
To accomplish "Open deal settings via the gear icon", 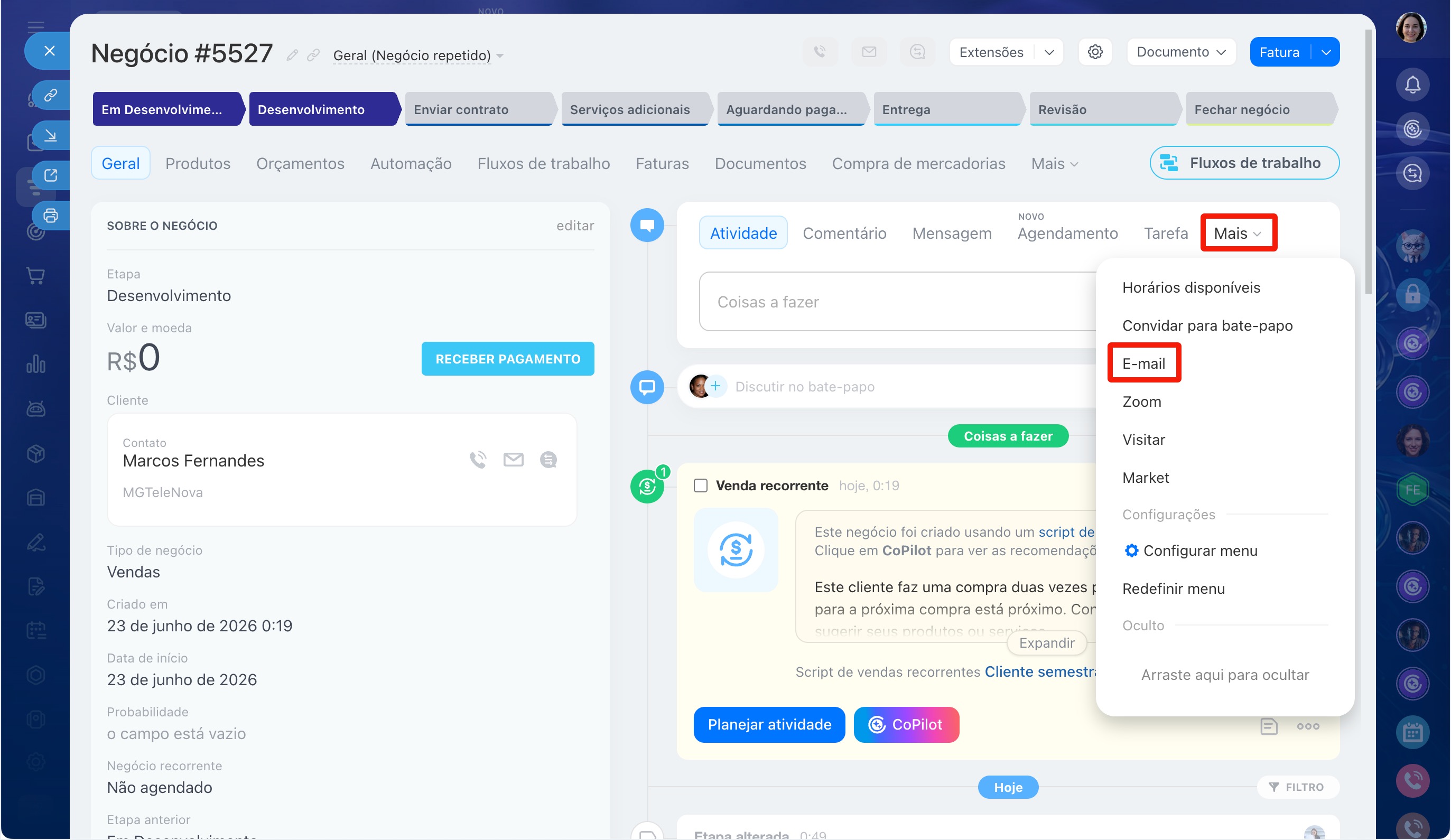I will [x=1095, y=52].
